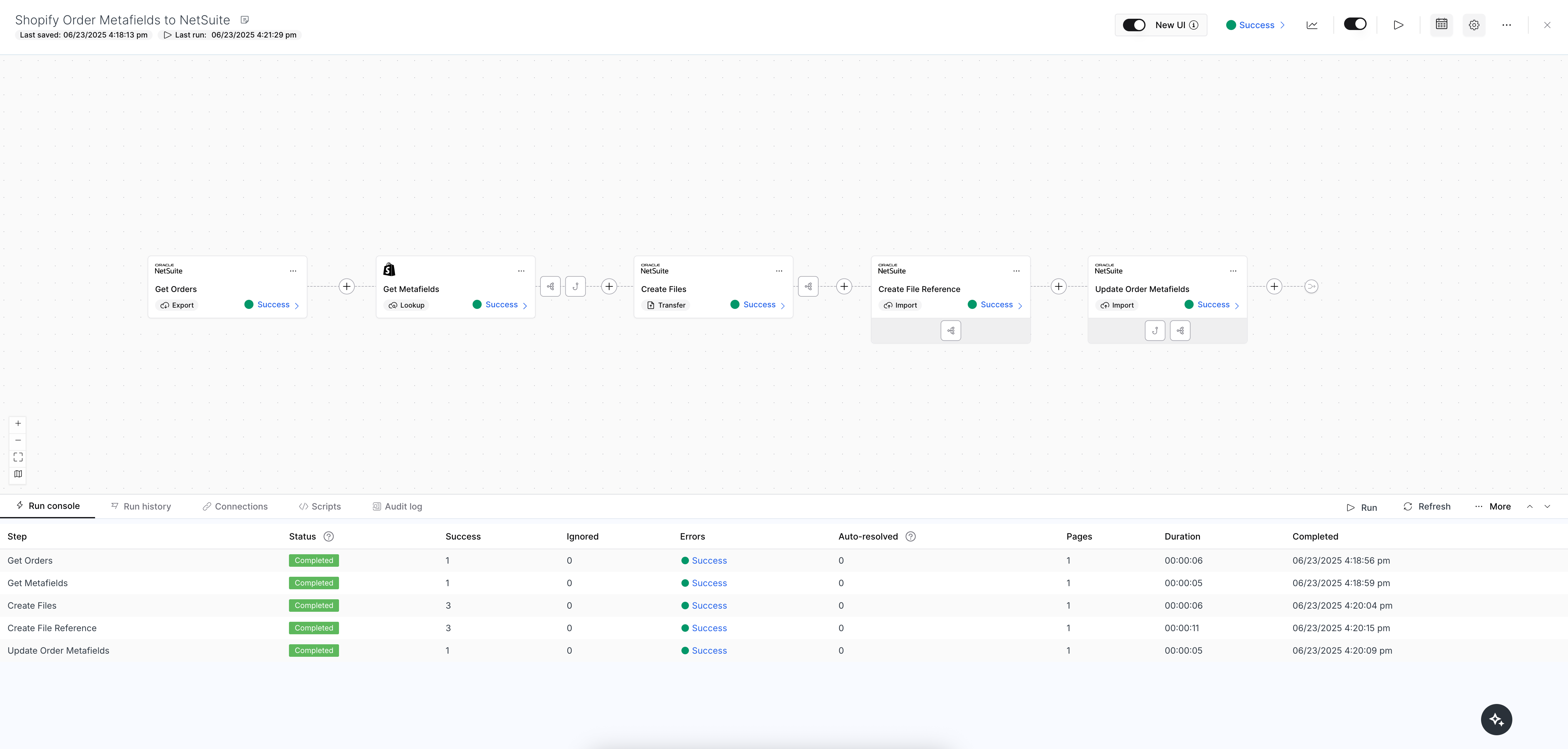Switch to the Connections tab

(x=235, y=507)
